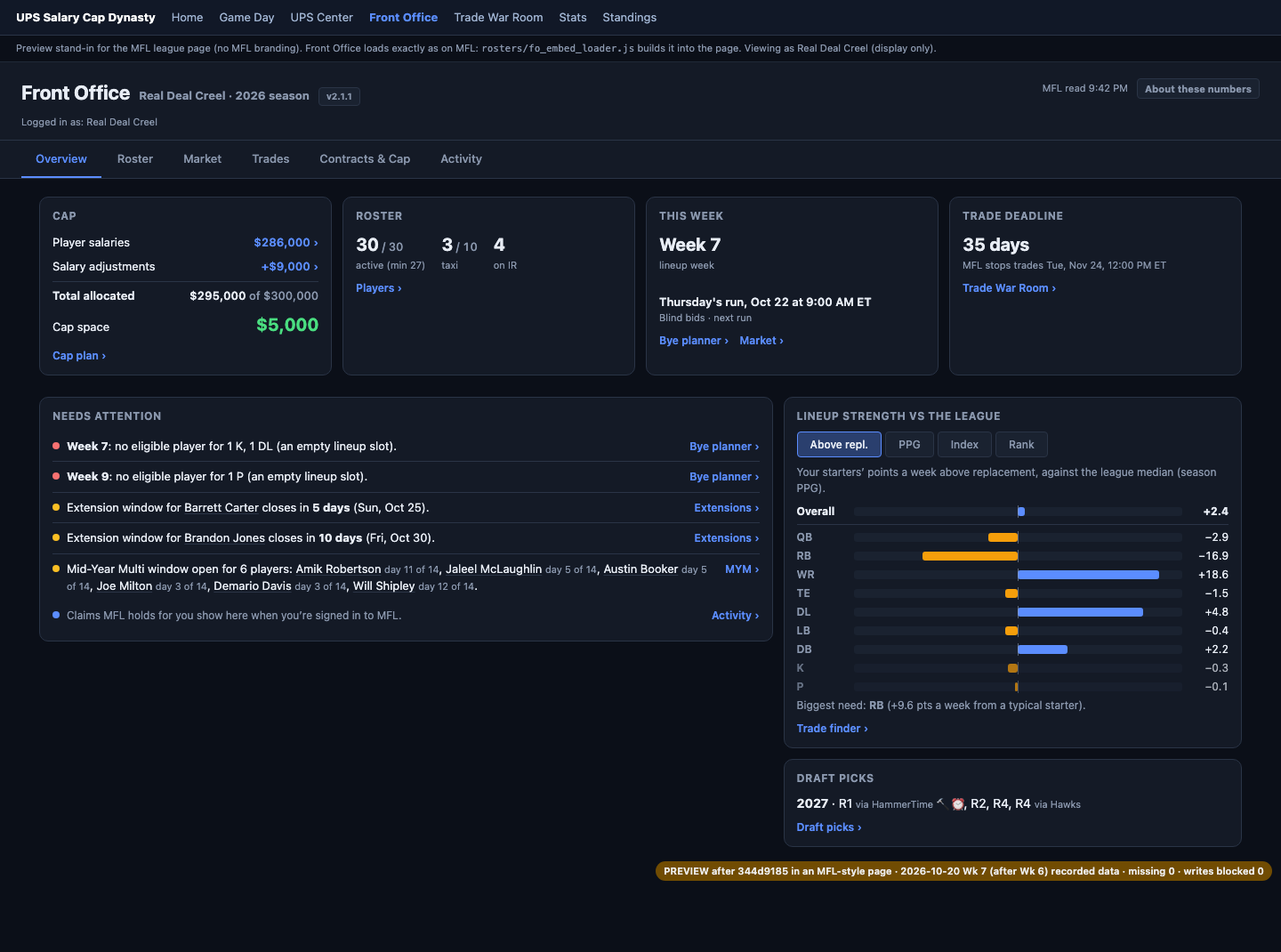1281x952 pixels.
Task: Click the v2.1.1 version badge
Action: [339, 96]
